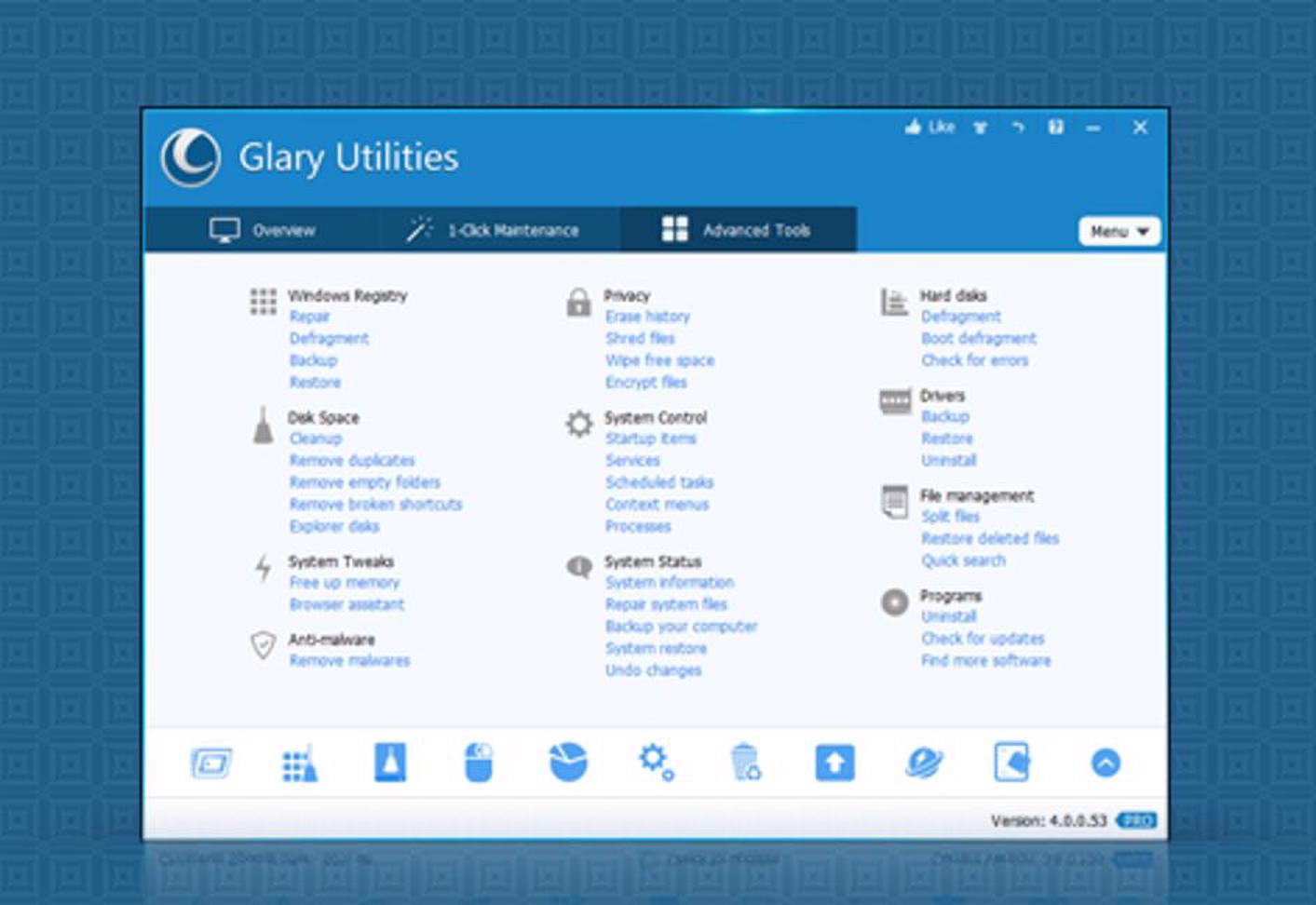Click the Anti-malware shield icon
This screenshot has height=905, width=1316.
[264, 645]
